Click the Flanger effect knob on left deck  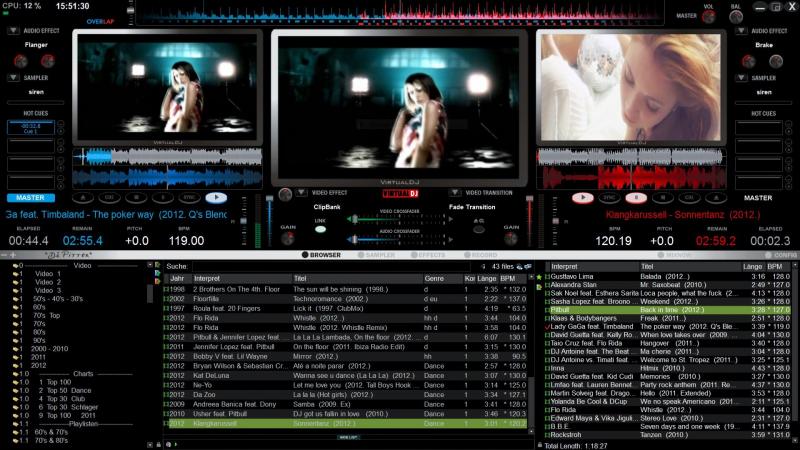20,61
